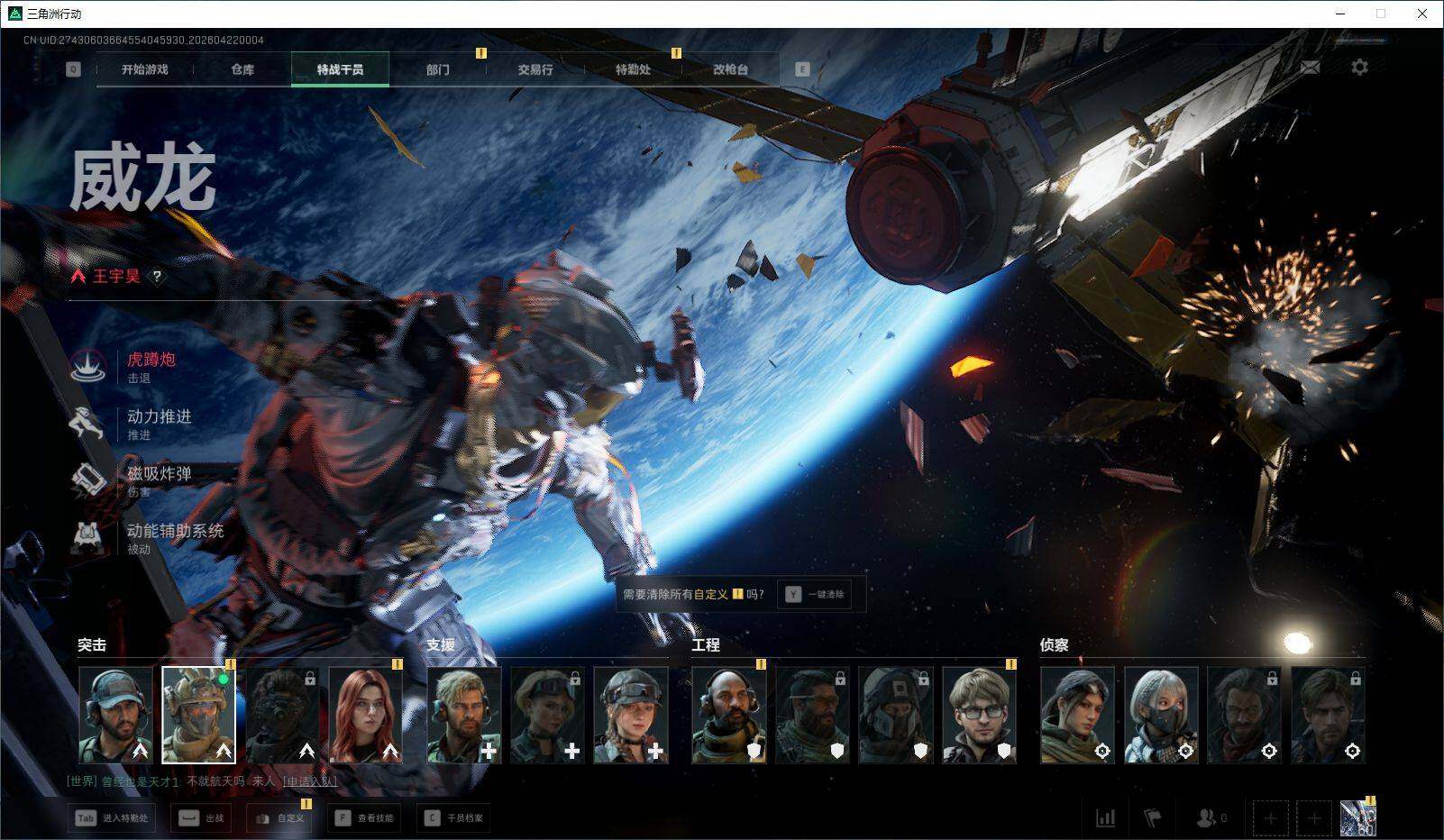Click the world chat message 不就航天吗 来人
Viewport: 1444px width, 840px height.
pyautogui.click(x=231, y=781)
